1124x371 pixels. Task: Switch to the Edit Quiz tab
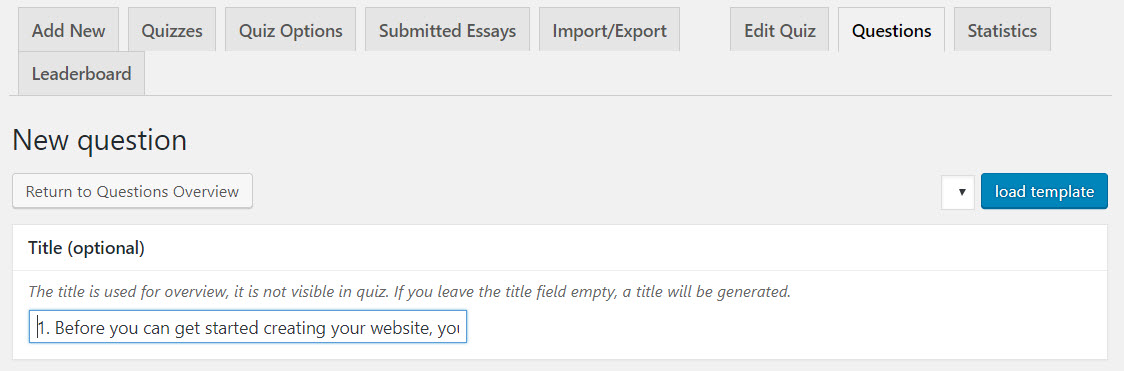[780, 30]
